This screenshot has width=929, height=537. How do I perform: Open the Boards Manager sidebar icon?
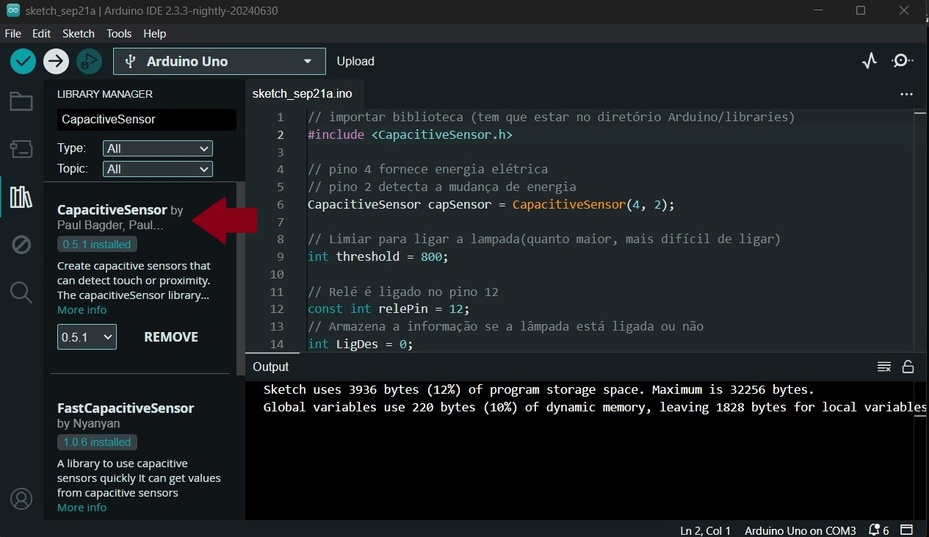[21, 149]
